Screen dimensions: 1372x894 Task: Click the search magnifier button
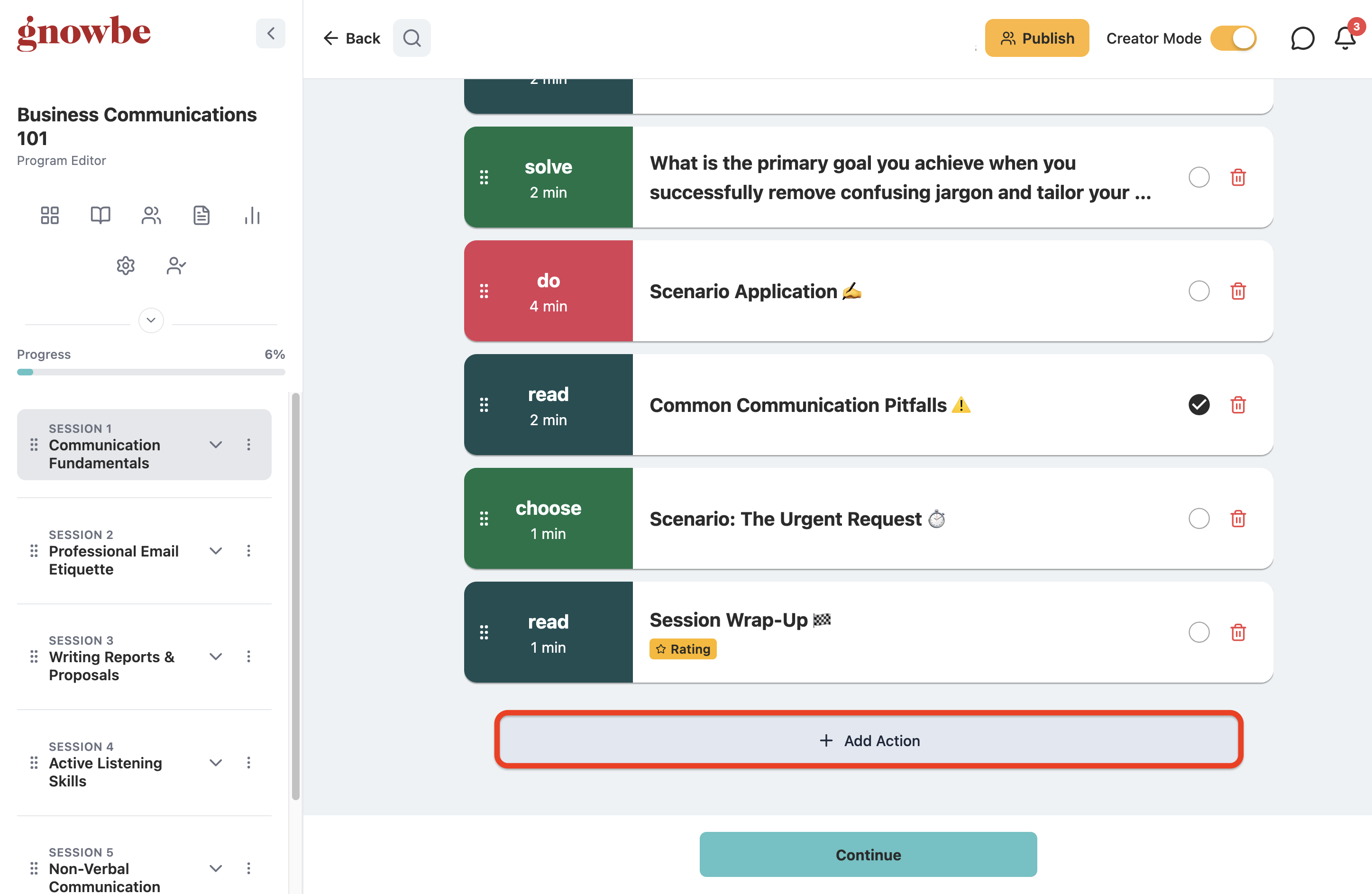coord(412,38)
